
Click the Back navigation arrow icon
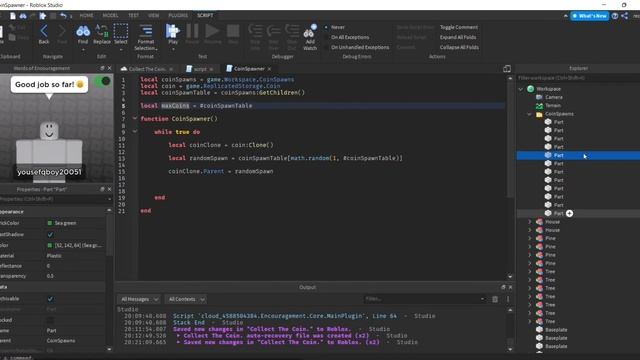pos(44,31)
